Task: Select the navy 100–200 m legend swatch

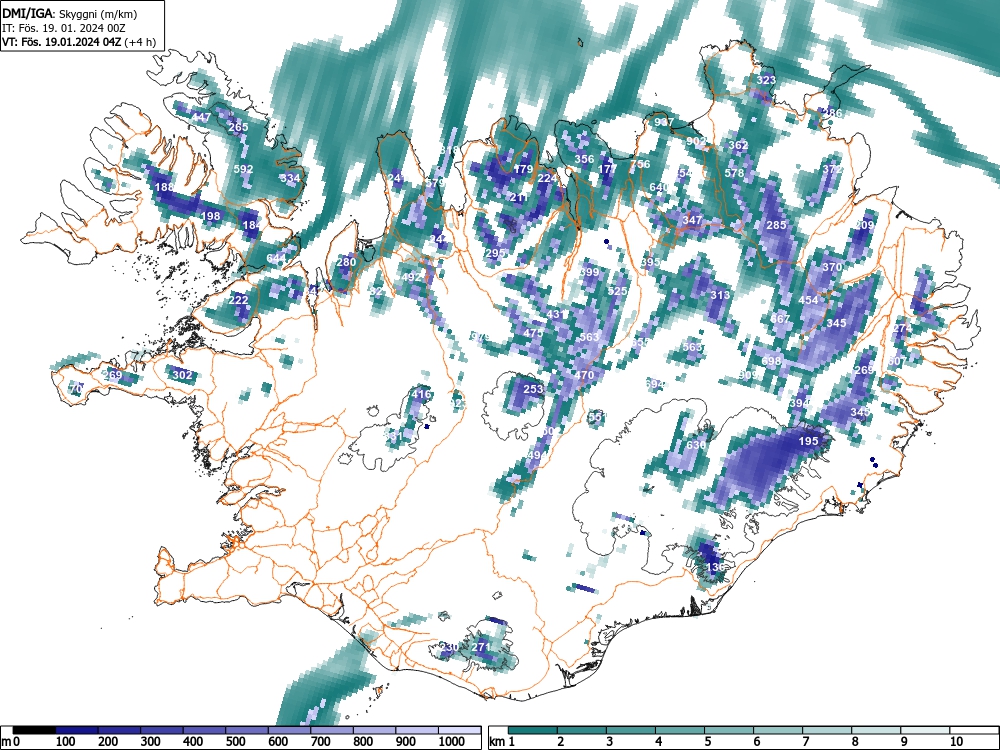Action: [77, 730]
